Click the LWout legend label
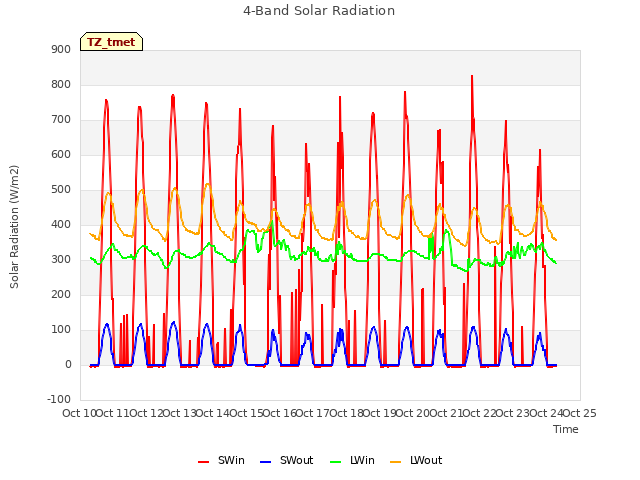 [426, 460]
